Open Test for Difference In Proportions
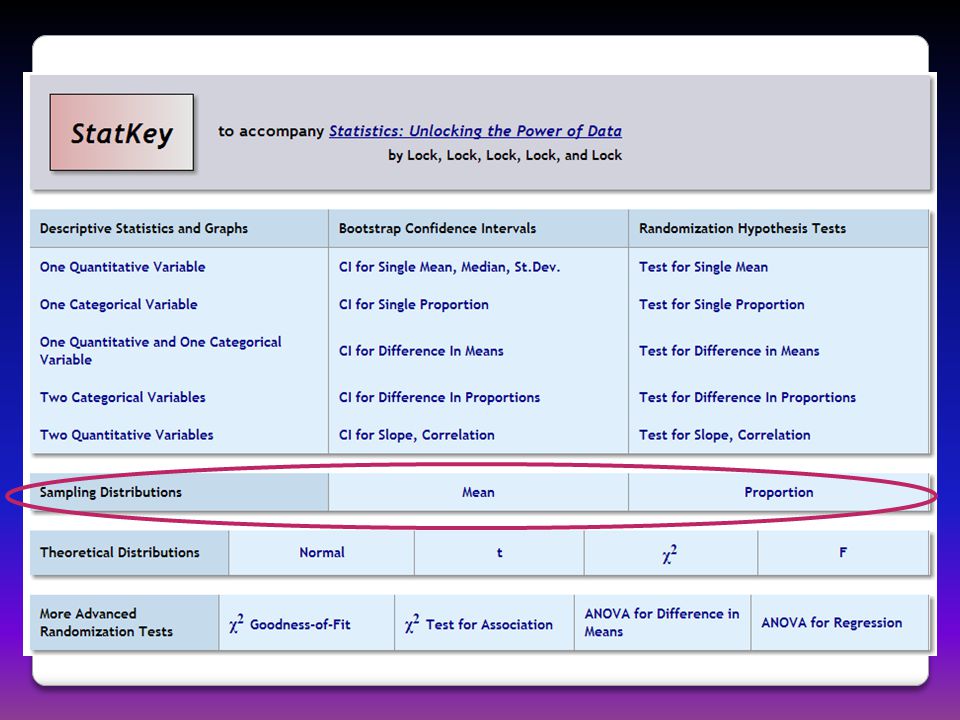The height and width of the screenshot is (720, 960). pos(748,397)
